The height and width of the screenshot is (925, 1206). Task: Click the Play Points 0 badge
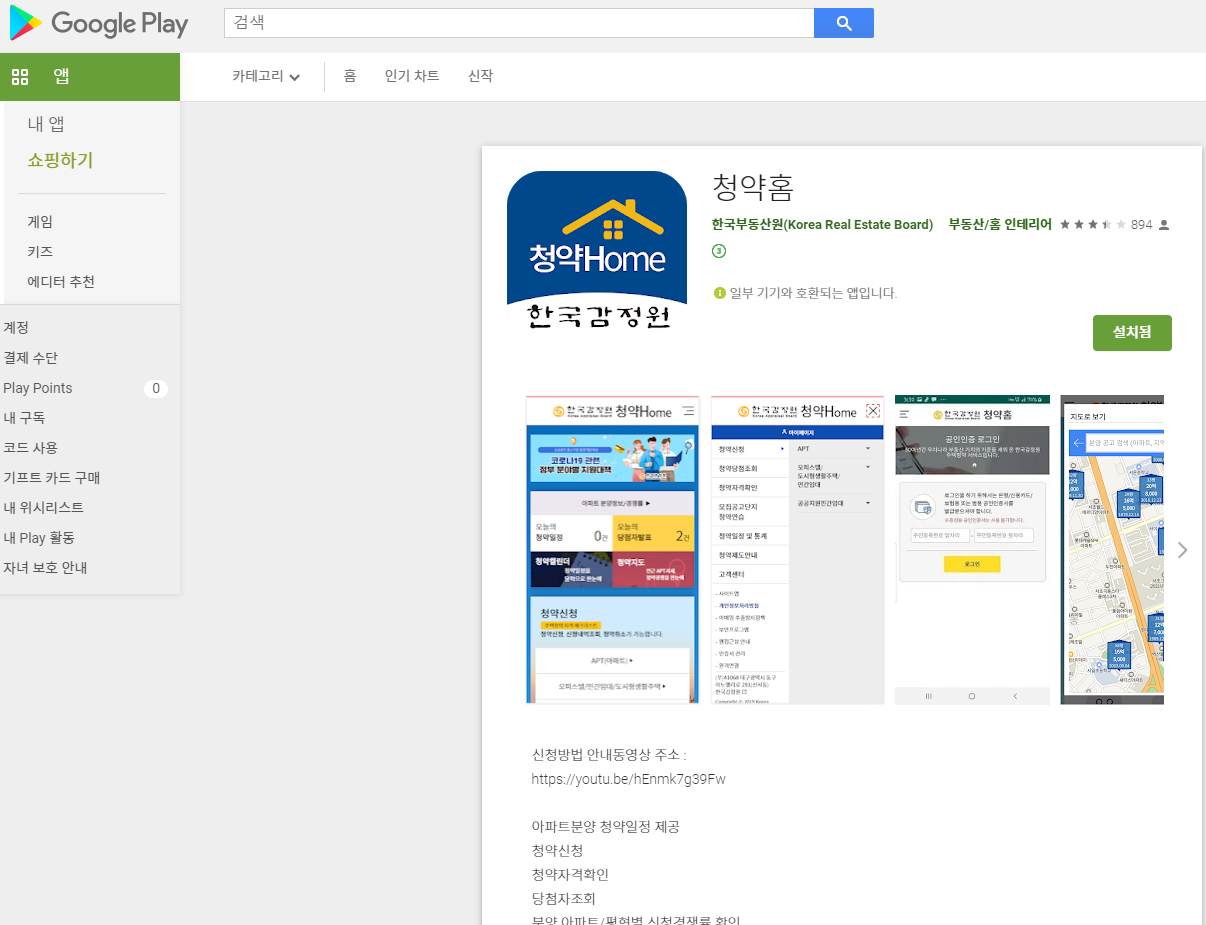click(x=155, y=388)
